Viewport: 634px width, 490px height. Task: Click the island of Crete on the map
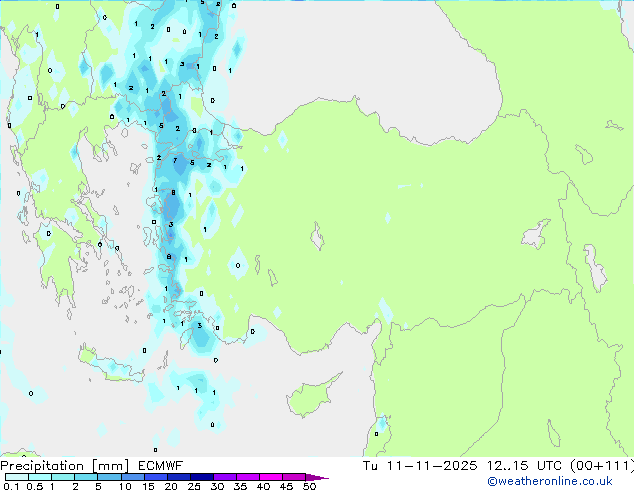110,366
